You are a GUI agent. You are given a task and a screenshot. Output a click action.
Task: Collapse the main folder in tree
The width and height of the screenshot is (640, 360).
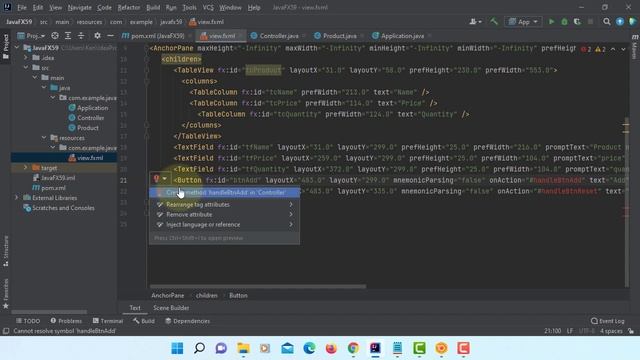point(35,78)
